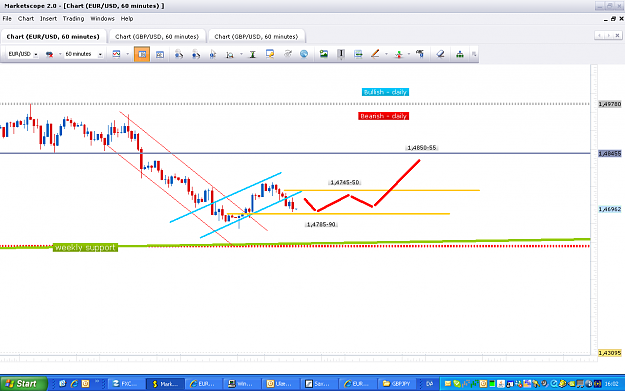Click the I-beam measure tool icon
Viewport: 625px width, 391px height.
252,54
